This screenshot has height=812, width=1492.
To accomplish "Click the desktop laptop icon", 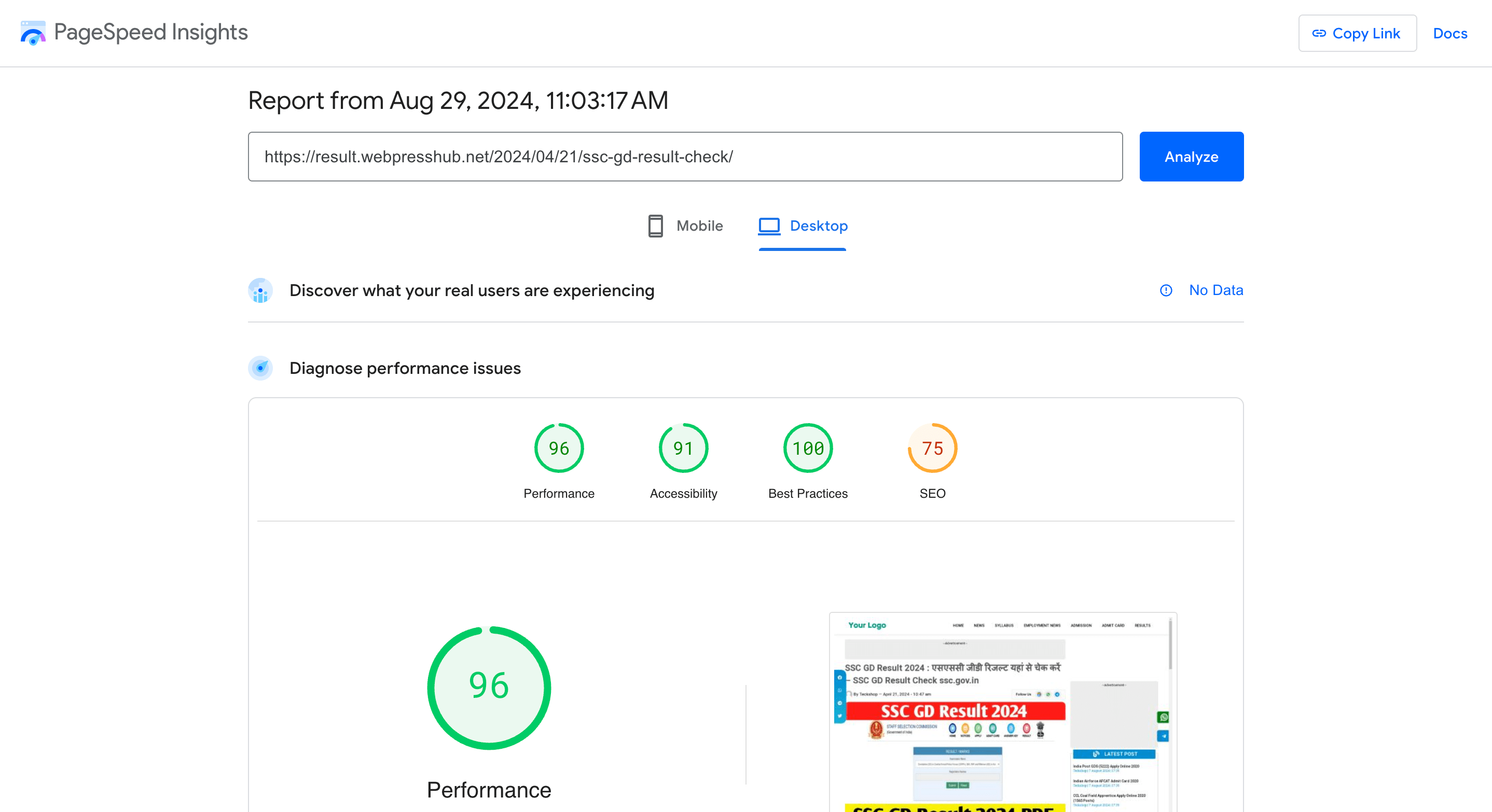I will point(769,226).
